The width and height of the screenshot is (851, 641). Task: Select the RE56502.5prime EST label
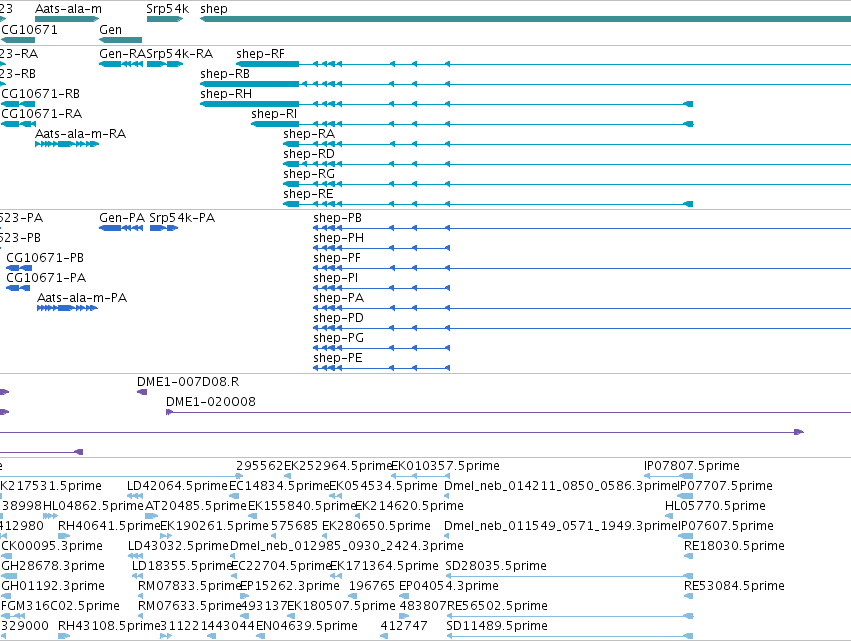pos(497,606)
